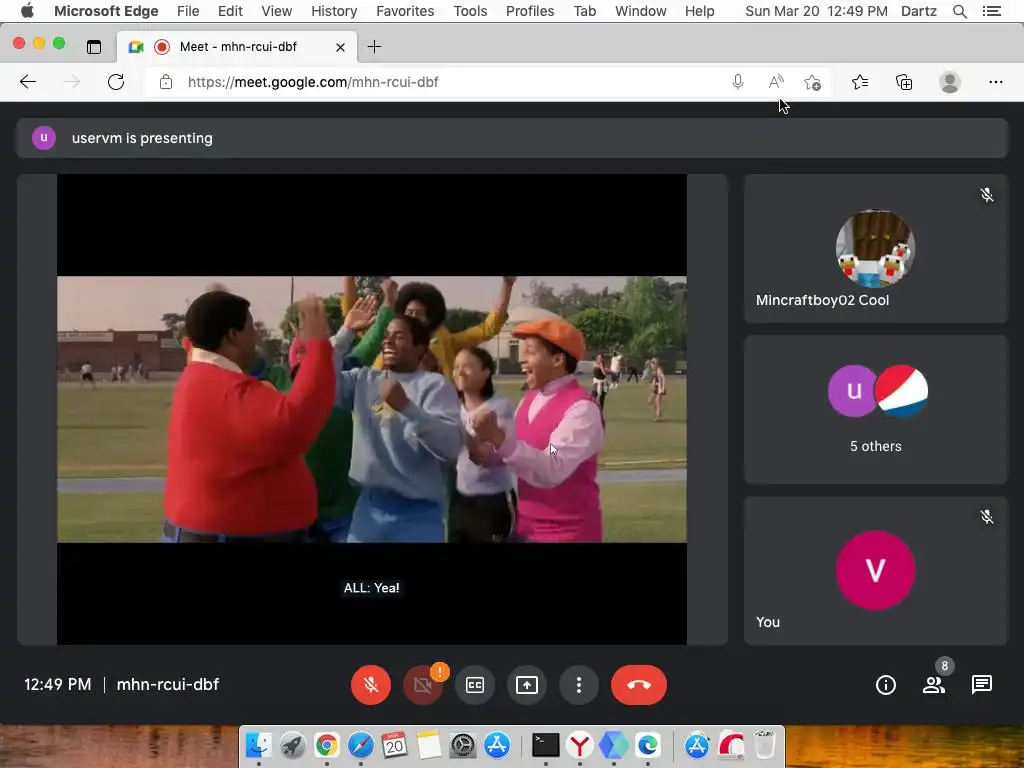Image resolution: width=1024 pixels, height=768 pixels.
Task: Open the Help menu
Action: click(x=699, y=11)
